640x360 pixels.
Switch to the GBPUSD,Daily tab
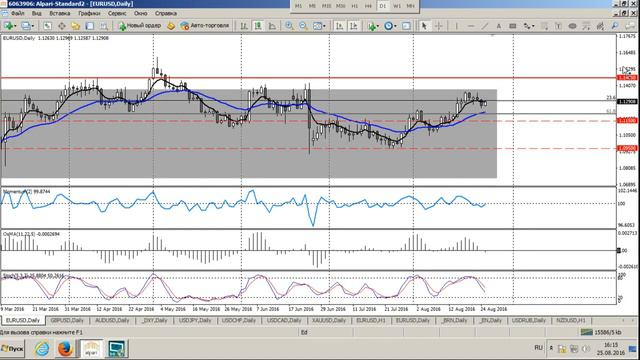[x=67, y=320]
